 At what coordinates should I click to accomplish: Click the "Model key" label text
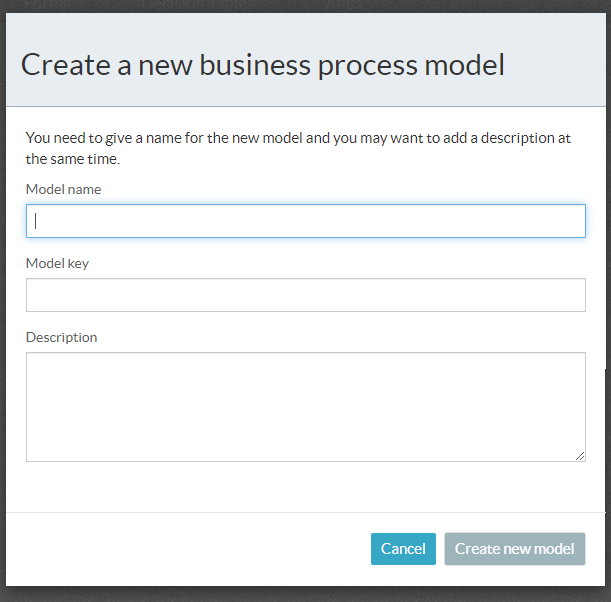(57, 263)
